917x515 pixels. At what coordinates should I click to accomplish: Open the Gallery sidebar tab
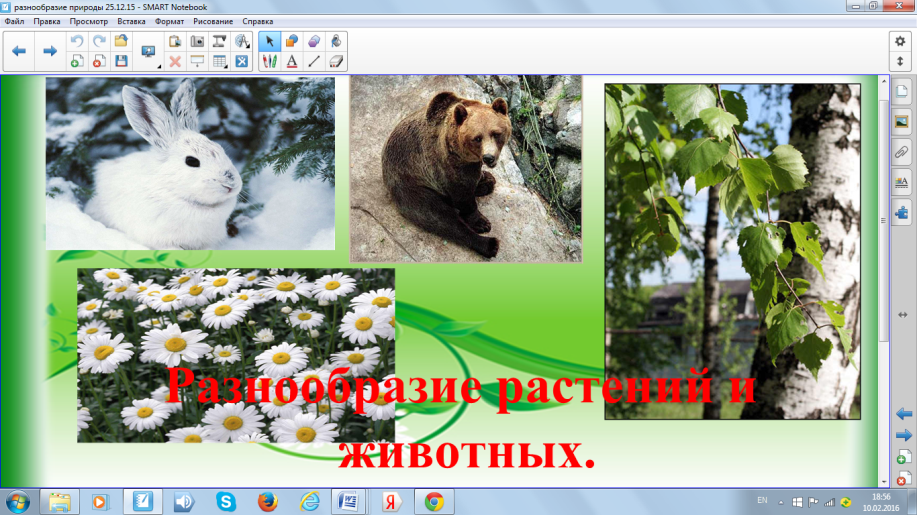click(901, 122)
